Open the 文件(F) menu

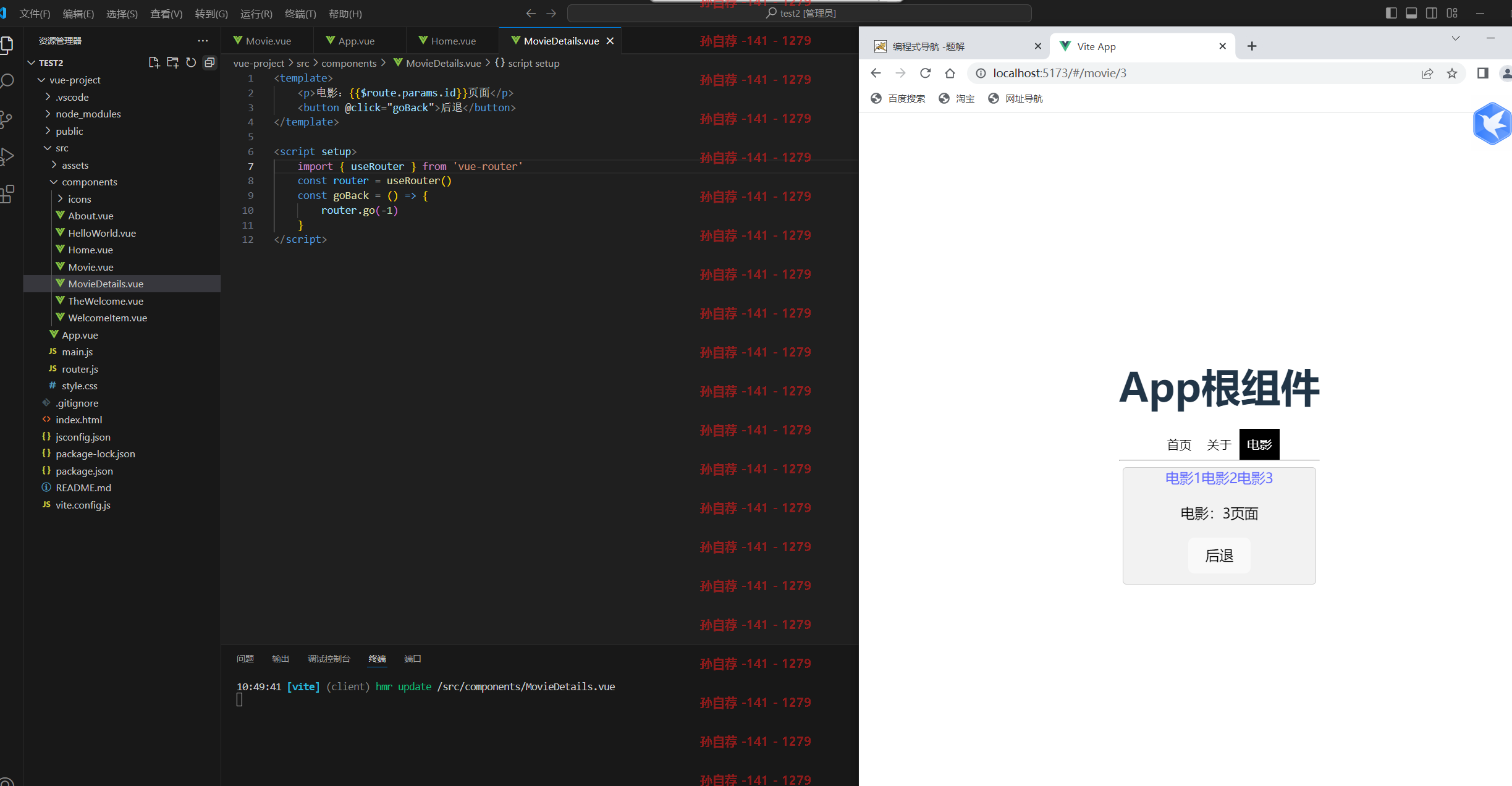35,14
